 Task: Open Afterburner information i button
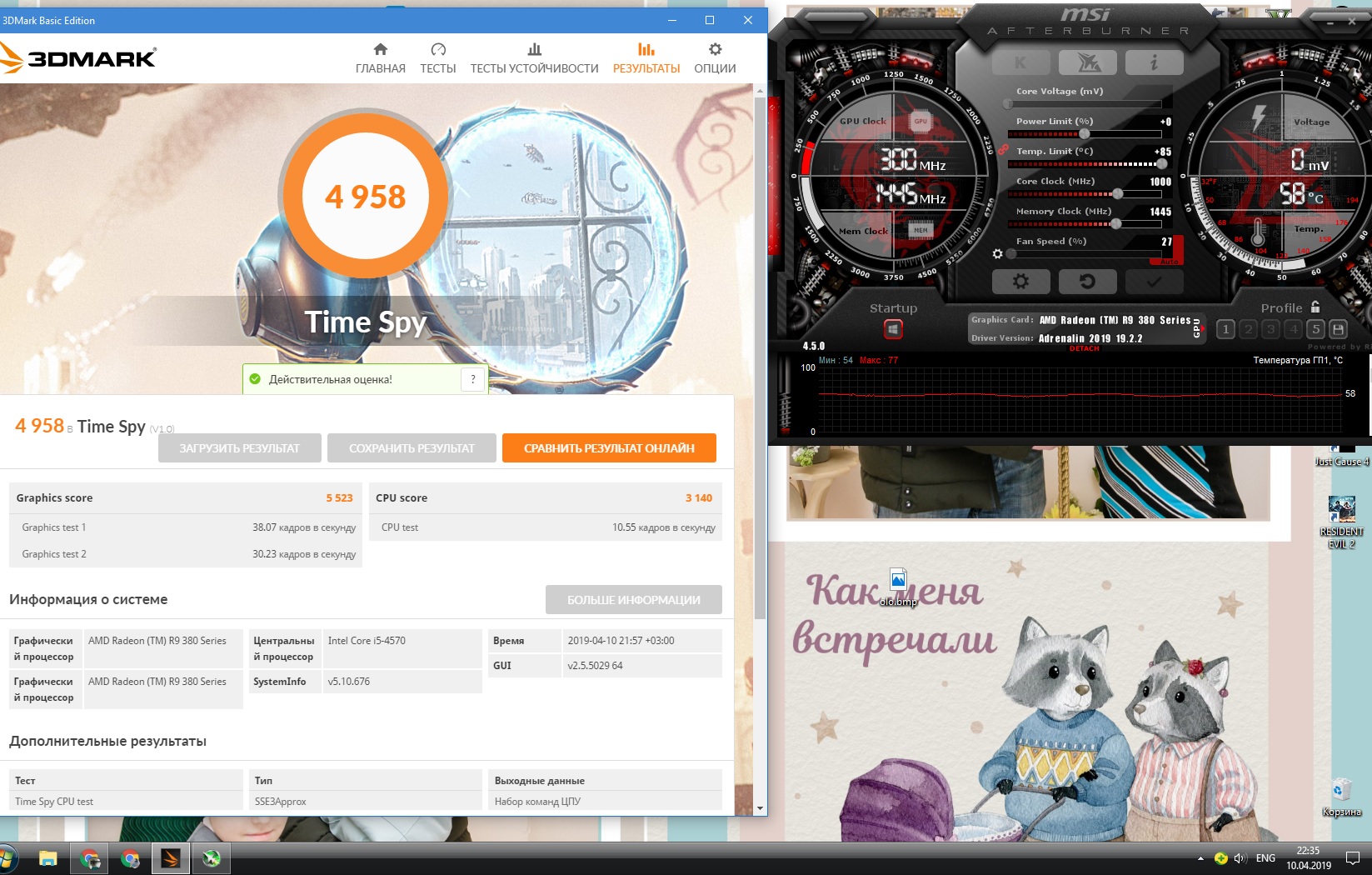tap(1154, 62)
